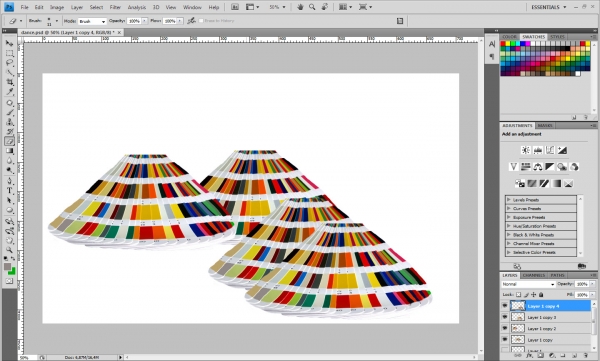This screenshot has width=600, height=361.
Task: Open the layer blend mode Normal dropdown
Action: pyautogui.click(x=528, y=284)
